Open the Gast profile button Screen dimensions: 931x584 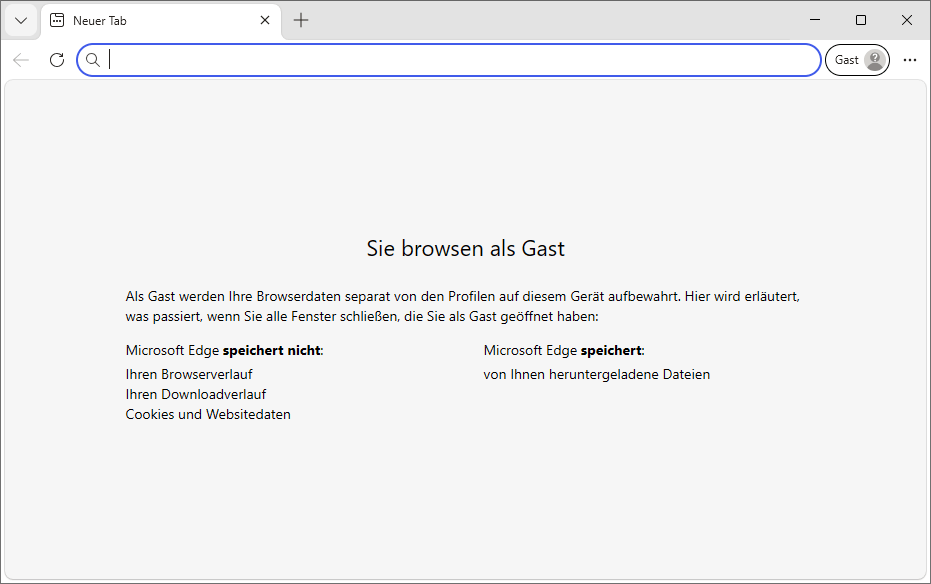pyautogui.click(x=857, y=60)
